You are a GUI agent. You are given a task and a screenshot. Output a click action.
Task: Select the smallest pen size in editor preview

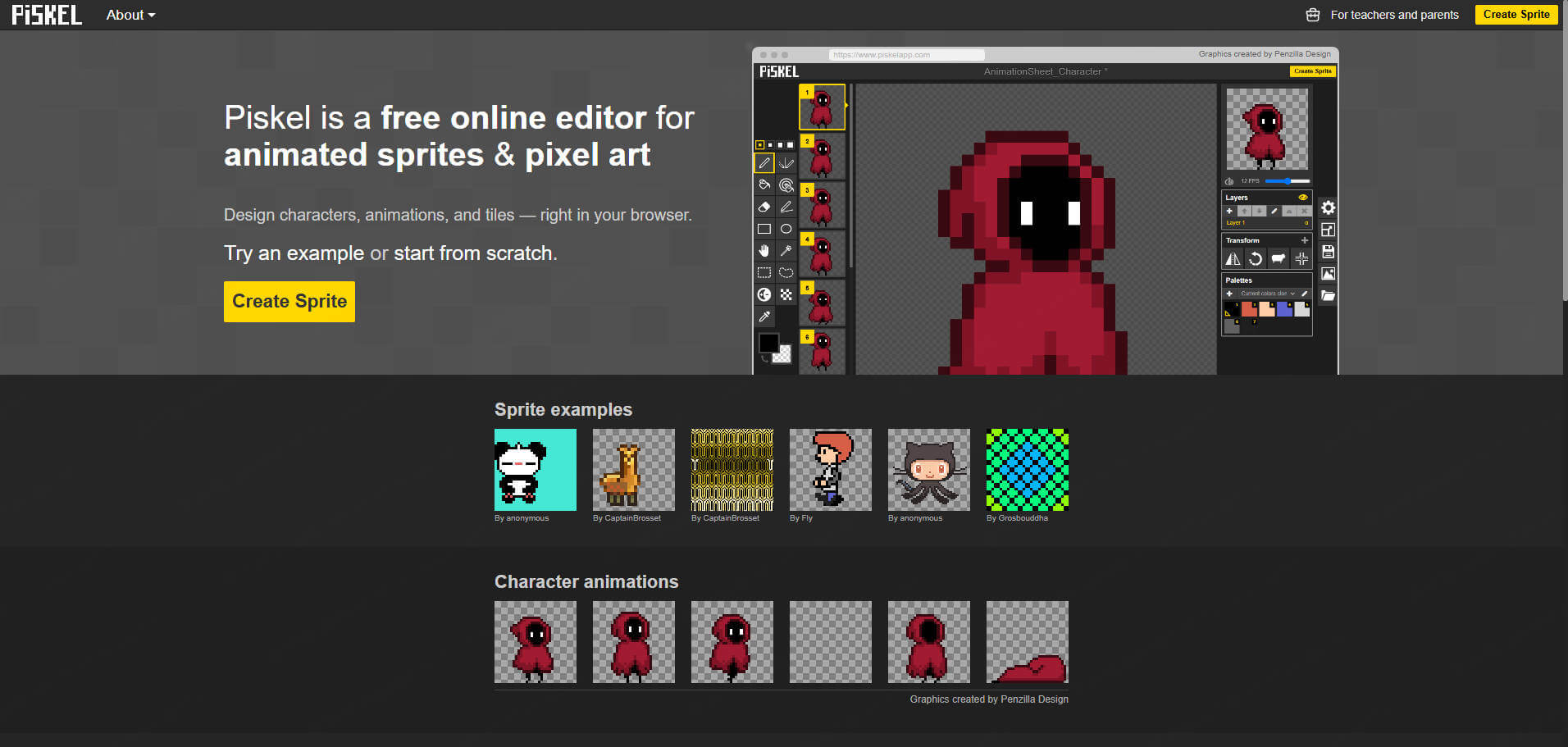tap(759, 145)
